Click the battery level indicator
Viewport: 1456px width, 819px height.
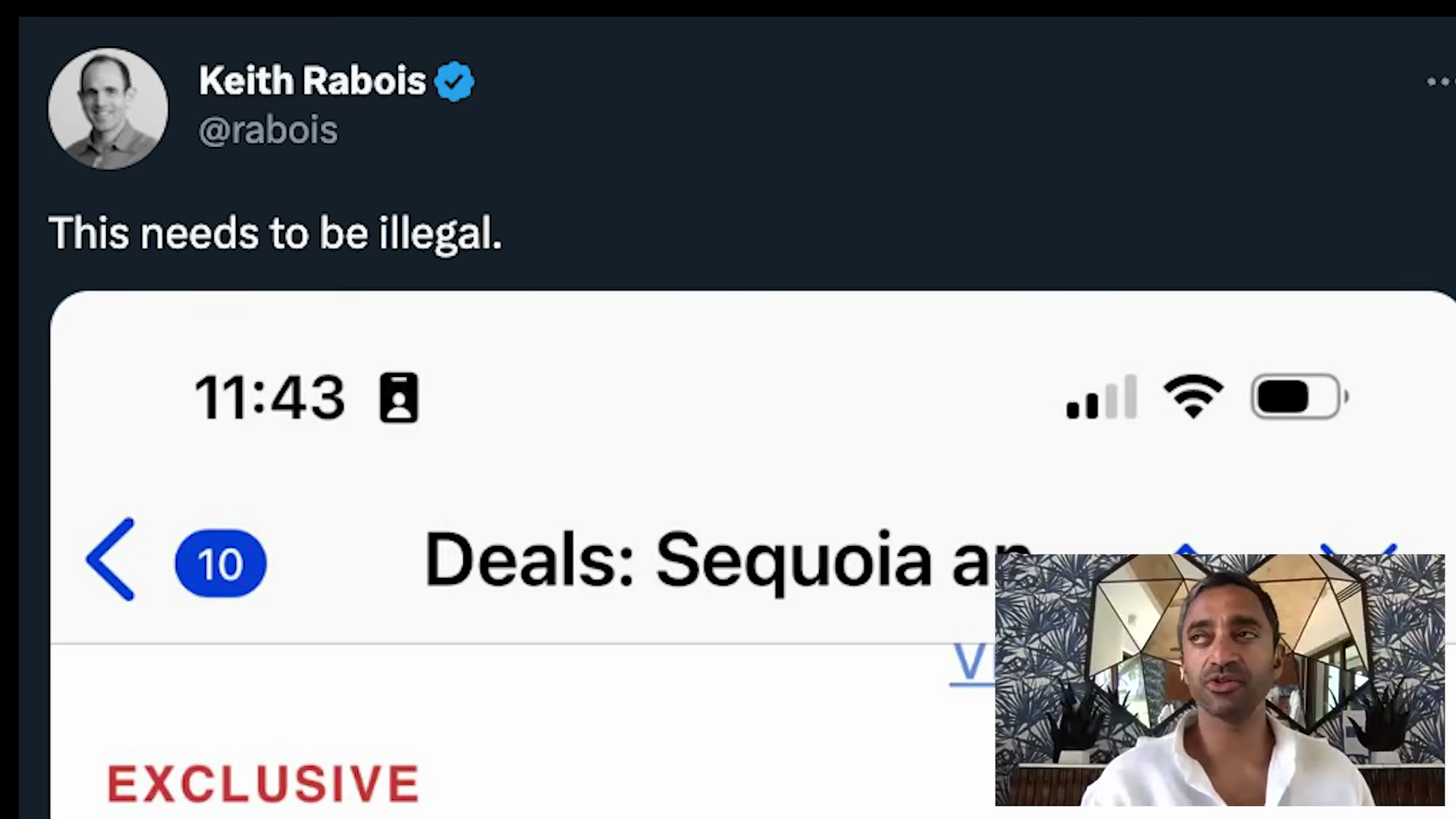pos(1300,397)
